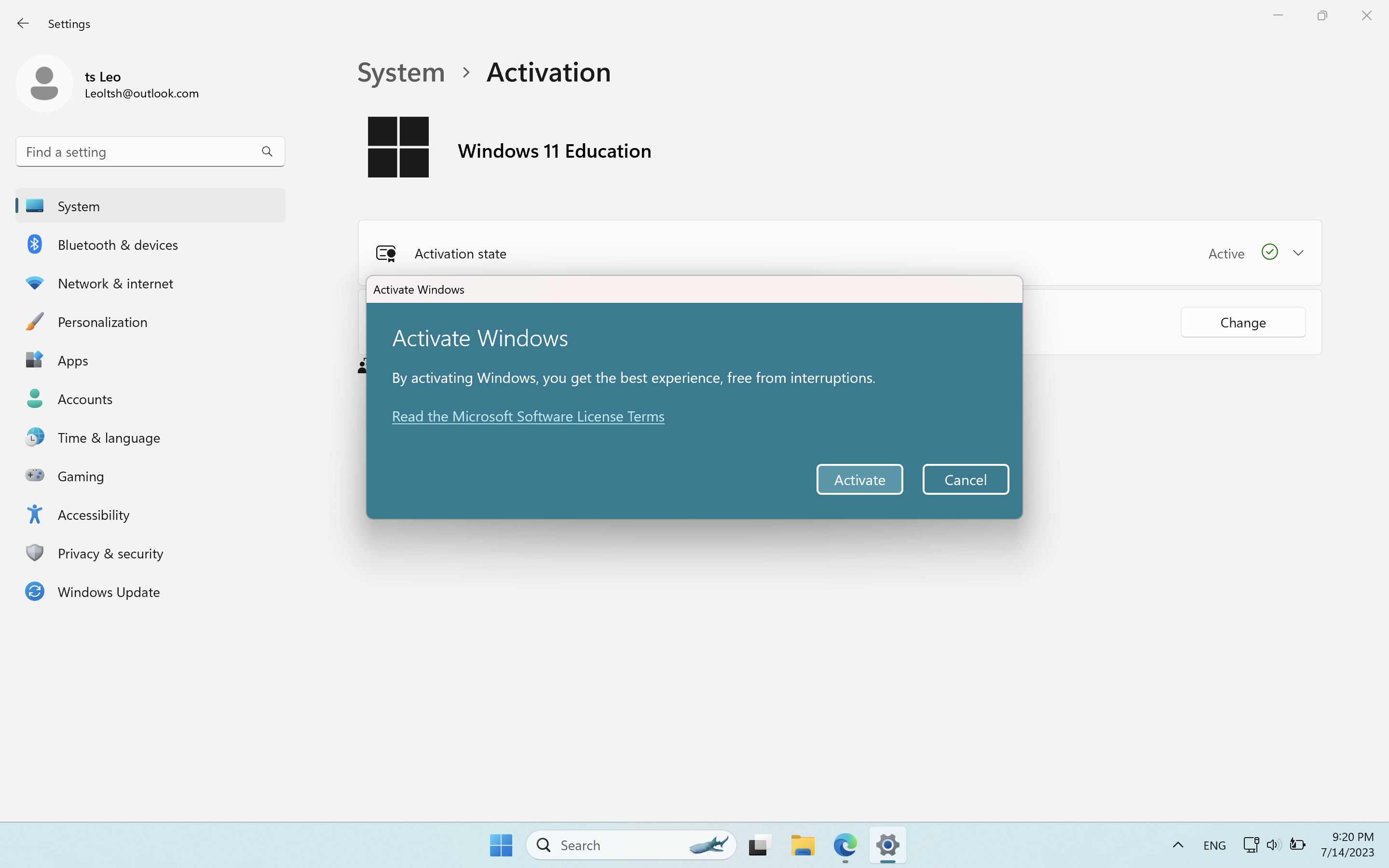1389x868 pixels.
Task: Click the Privacy & security shield icon
Action: [x=34, y=553]
